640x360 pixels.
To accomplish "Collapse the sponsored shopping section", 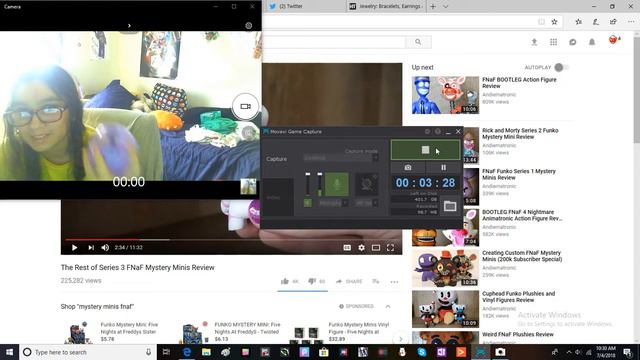I will (x=388, y=306).
